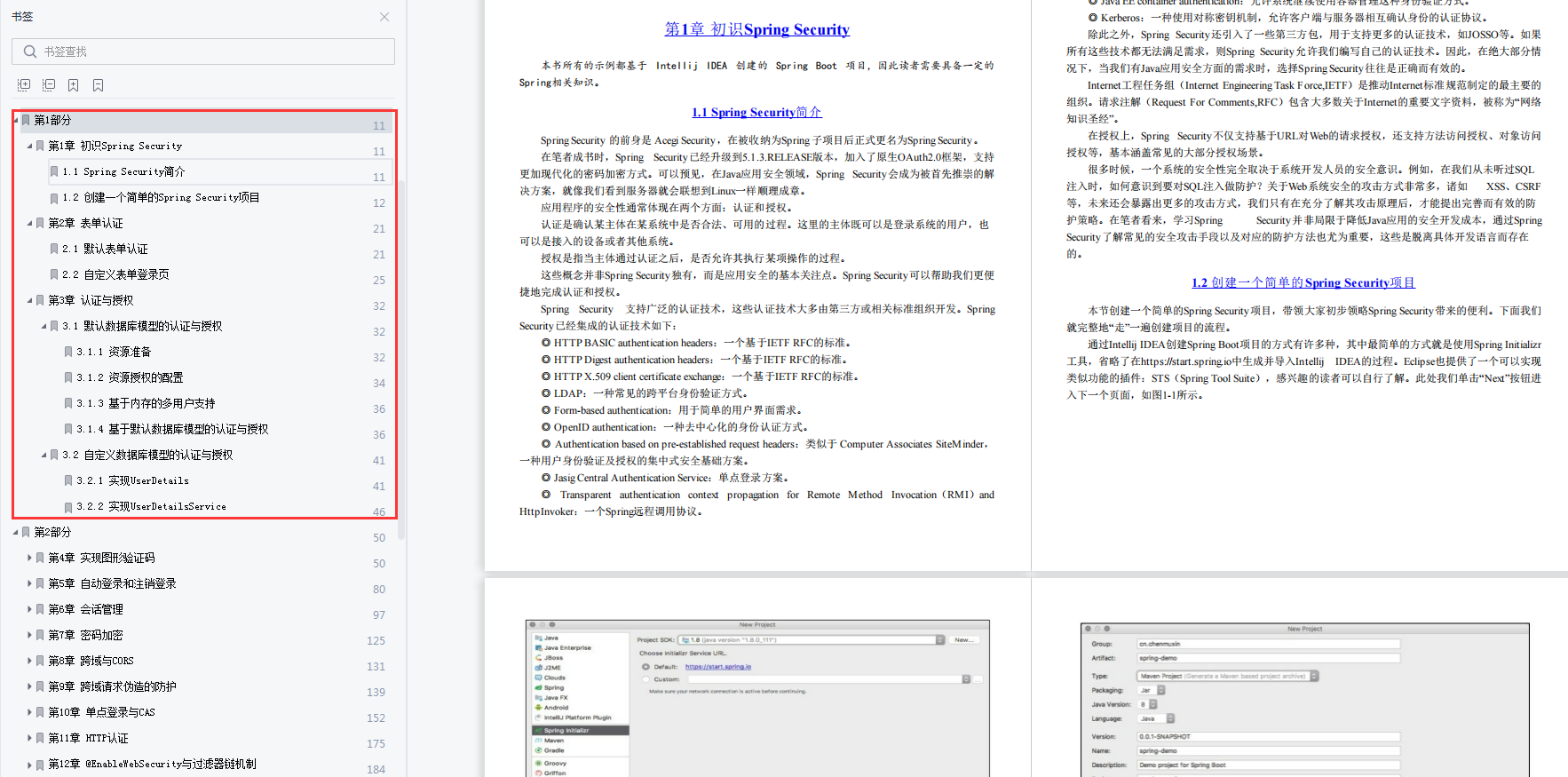Select bookmark 第5章 自动登录和注销登录
The image size is (1568, 777).
(112, 584)
